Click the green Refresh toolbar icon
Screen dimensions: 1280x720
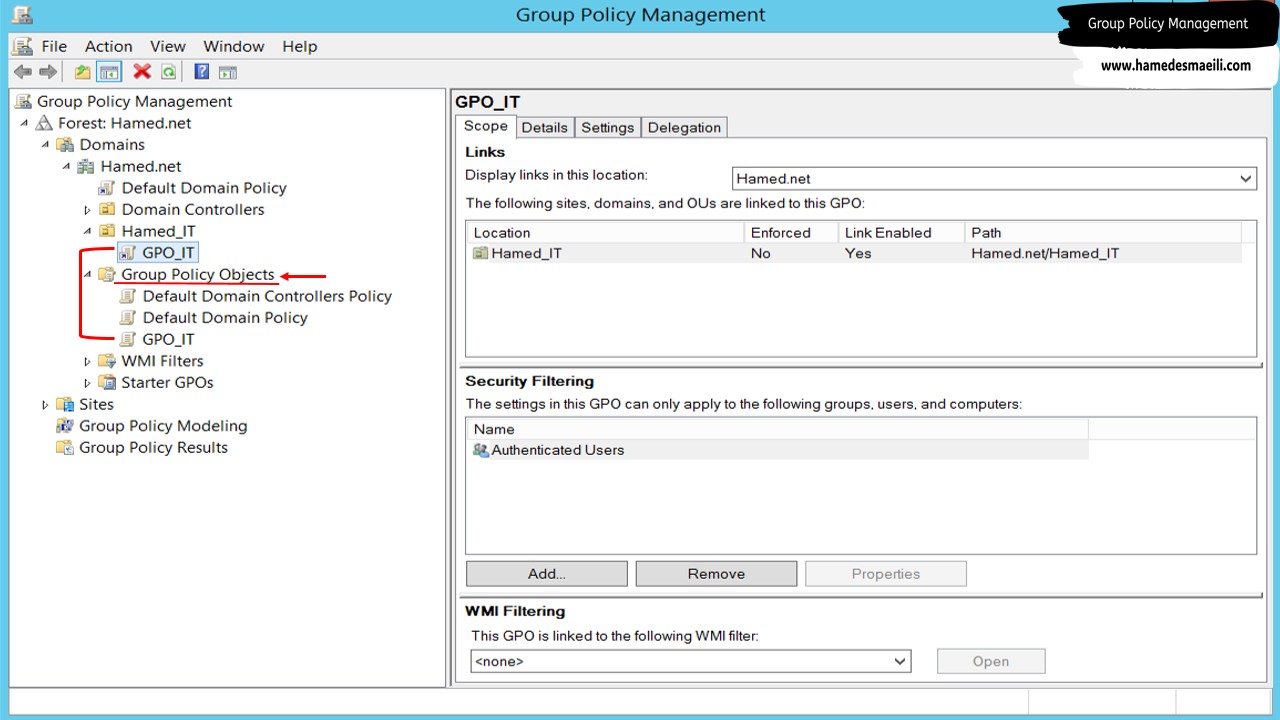point(169,72)
